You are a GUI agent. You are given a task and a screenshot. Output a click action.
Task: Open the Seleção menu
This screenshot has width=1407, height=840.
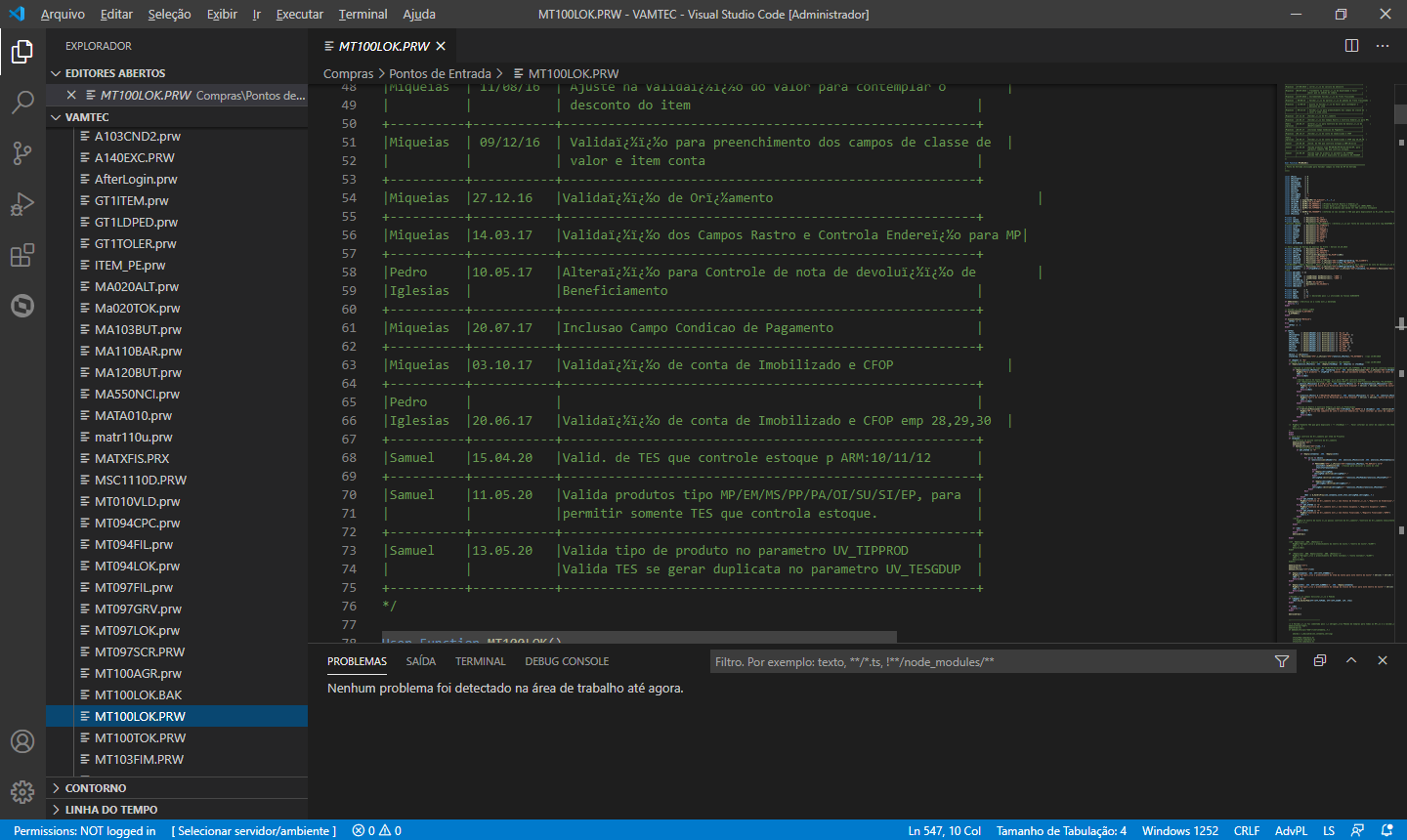point(169,14)
